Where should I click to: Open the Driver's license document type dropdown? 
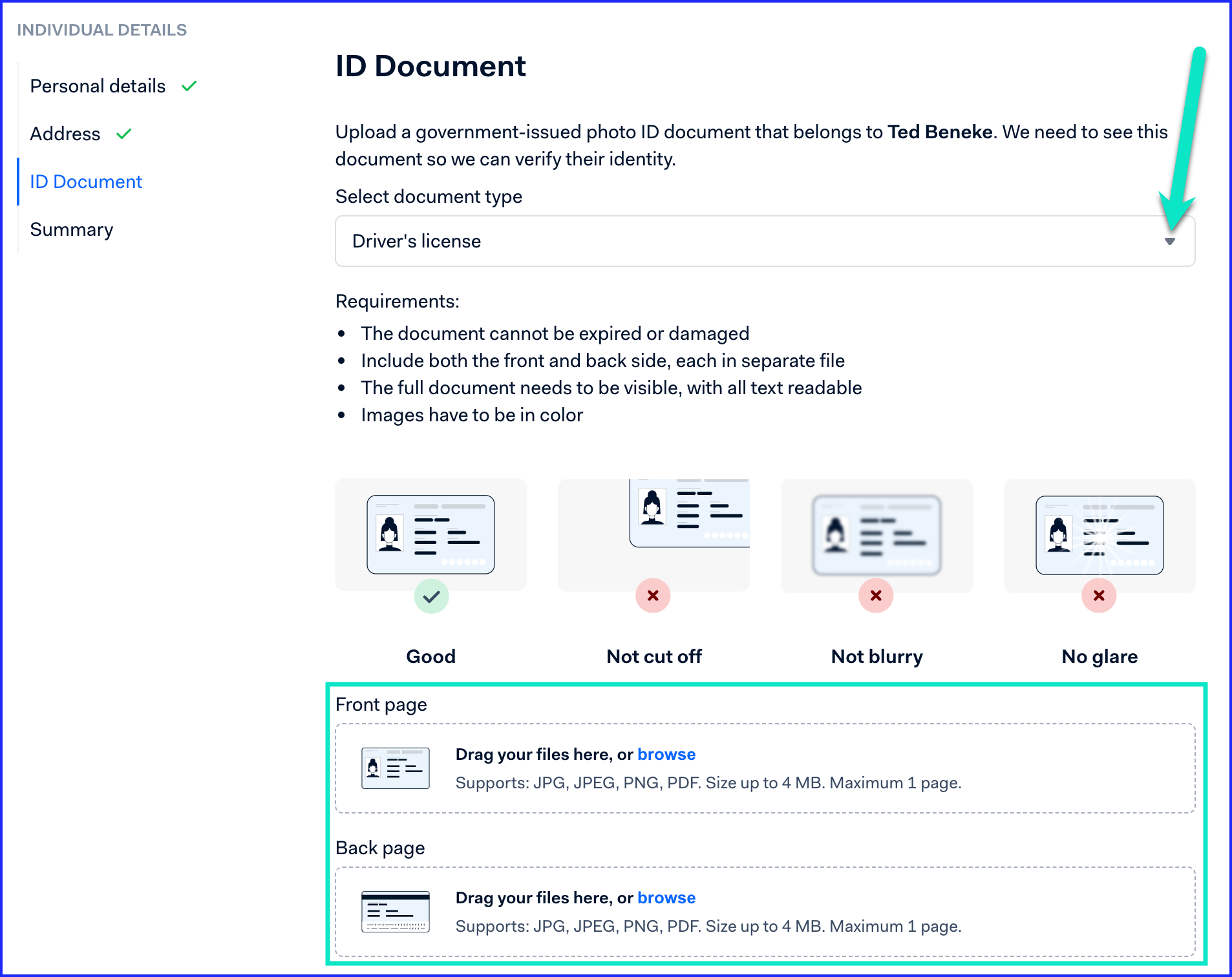click(765, 241)
